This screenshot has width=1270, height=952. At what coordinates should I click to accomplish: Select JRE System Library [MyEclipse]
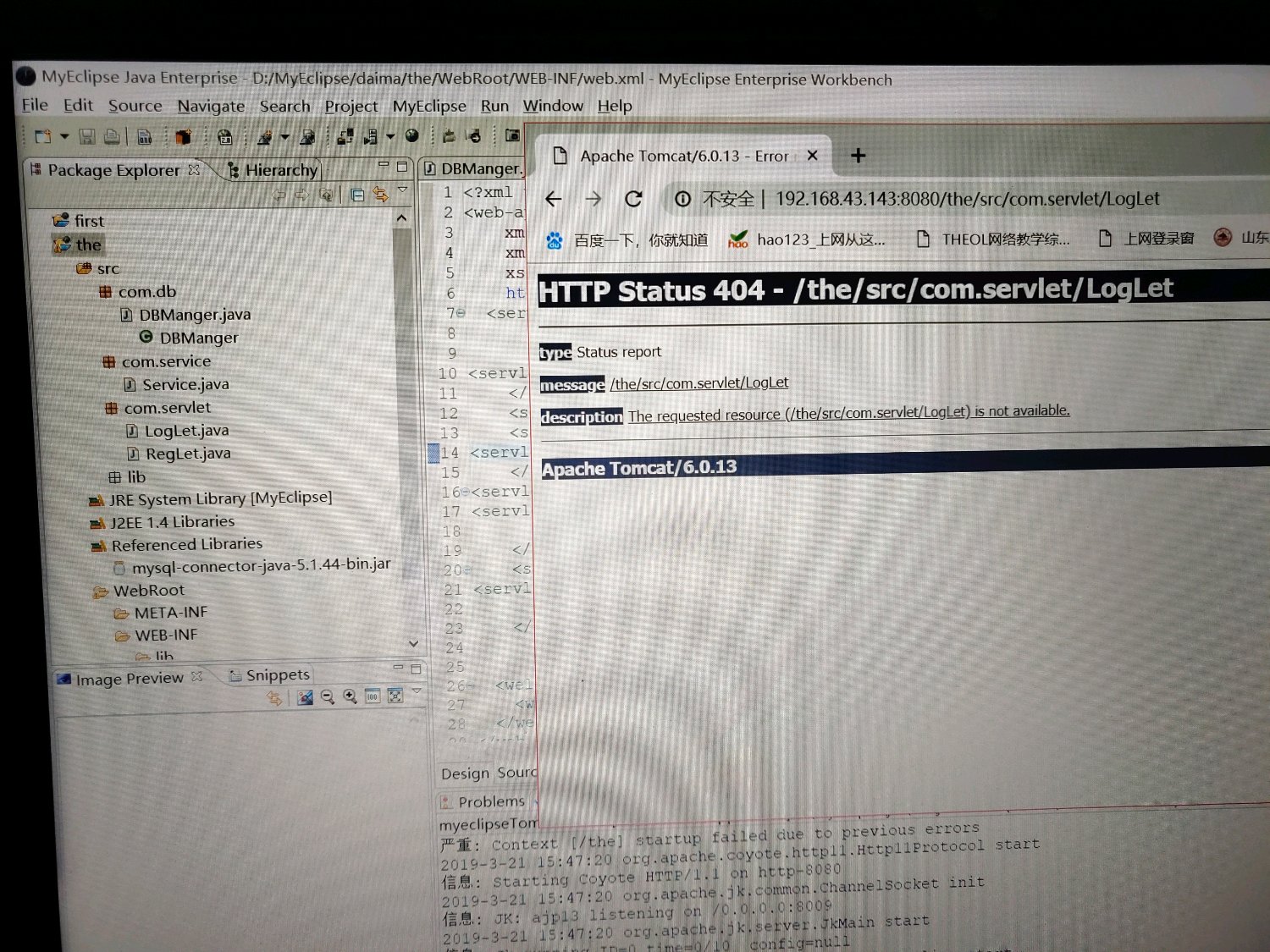tap(211, 498)
